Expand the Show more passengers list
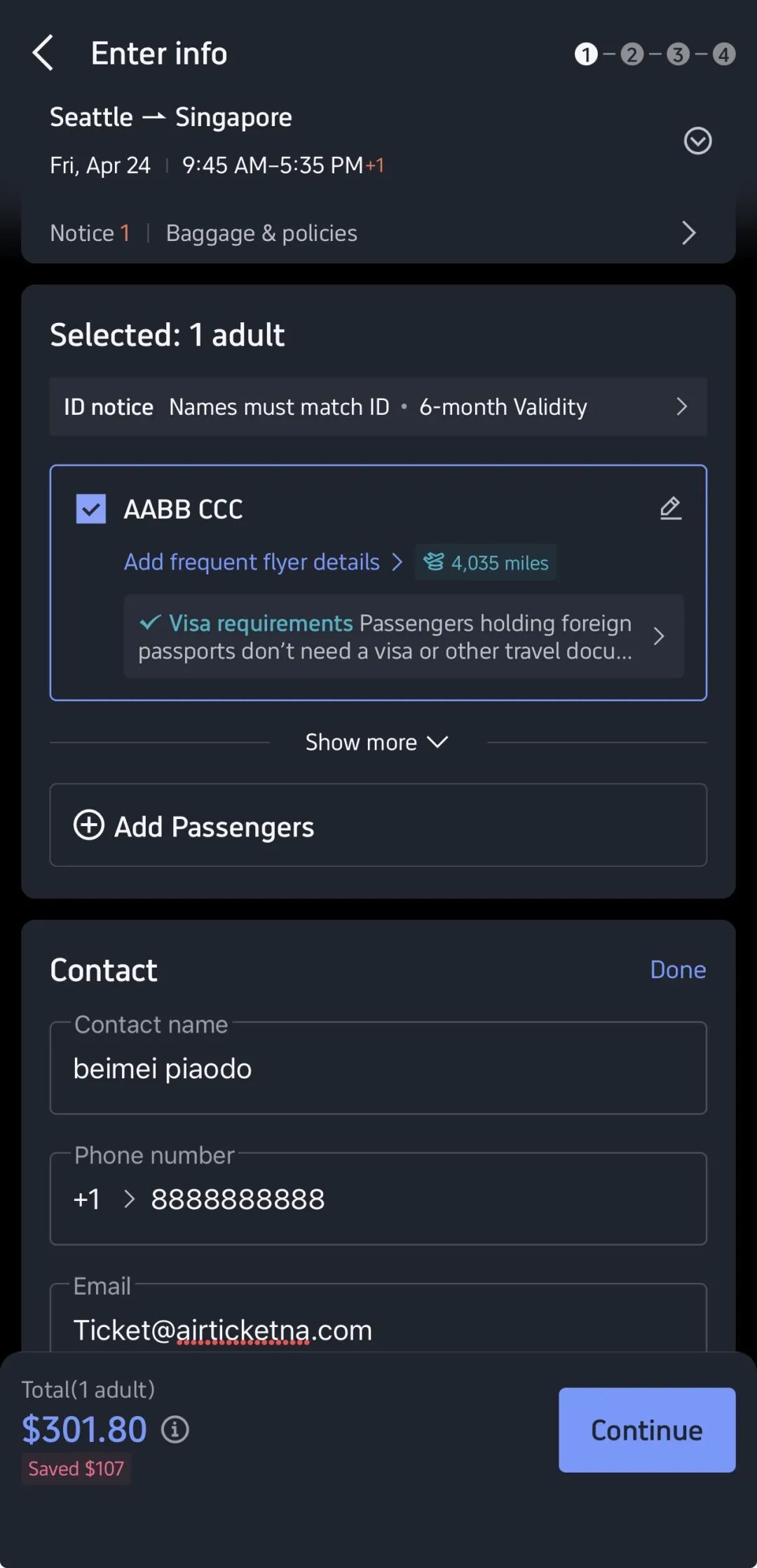Viewport: 757px width, 1568px height. pyautogui.click(x=377, y=742)
